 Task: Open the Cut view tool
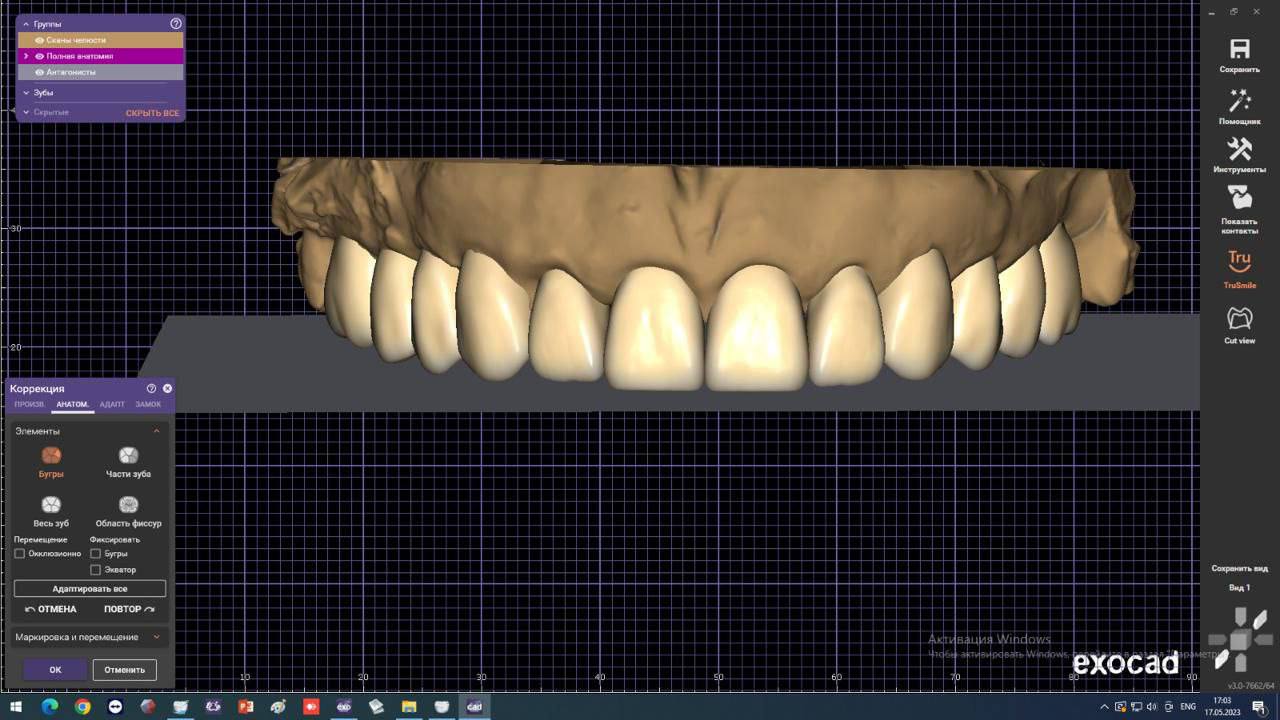(x=1239, y=319)
